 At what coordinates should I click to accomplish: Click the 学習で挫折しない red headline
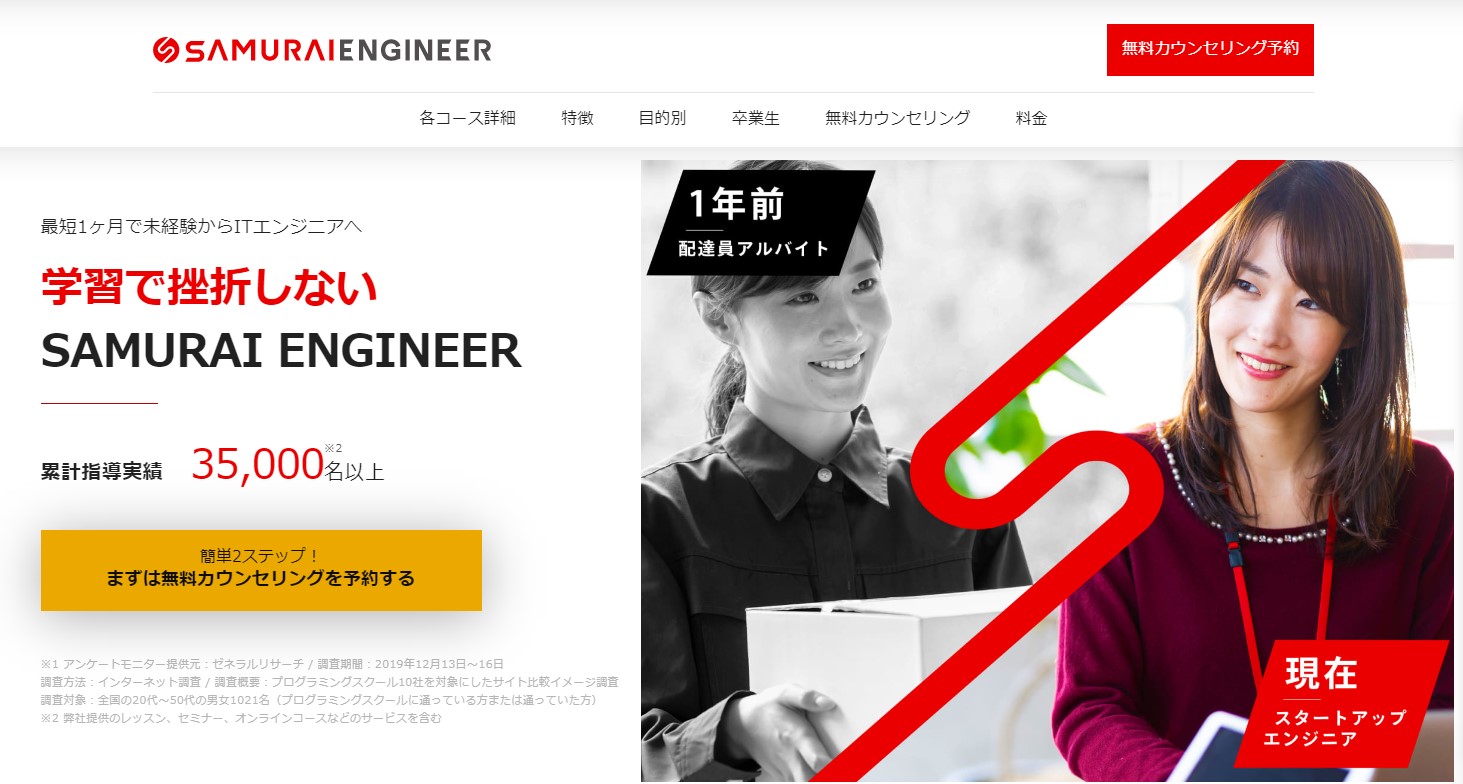tap(209, 287)
